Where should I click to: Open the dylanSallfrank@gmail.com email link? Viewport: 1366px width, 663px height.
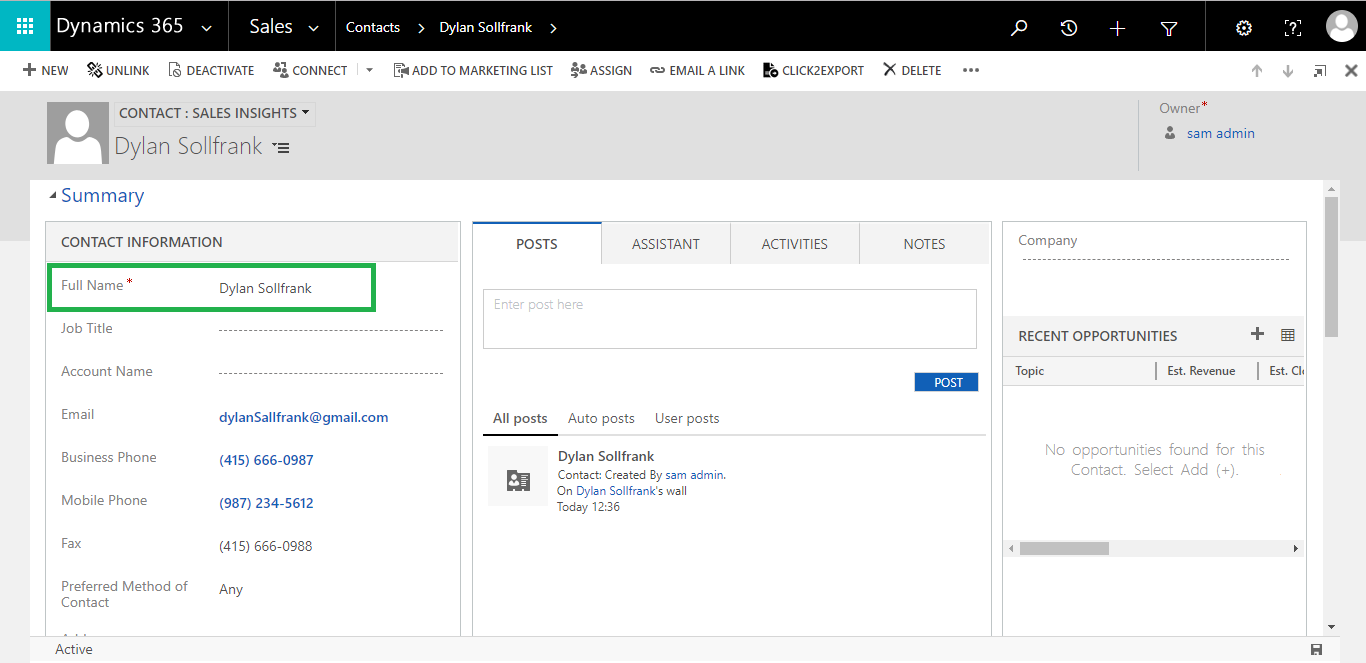click(304, 417)
